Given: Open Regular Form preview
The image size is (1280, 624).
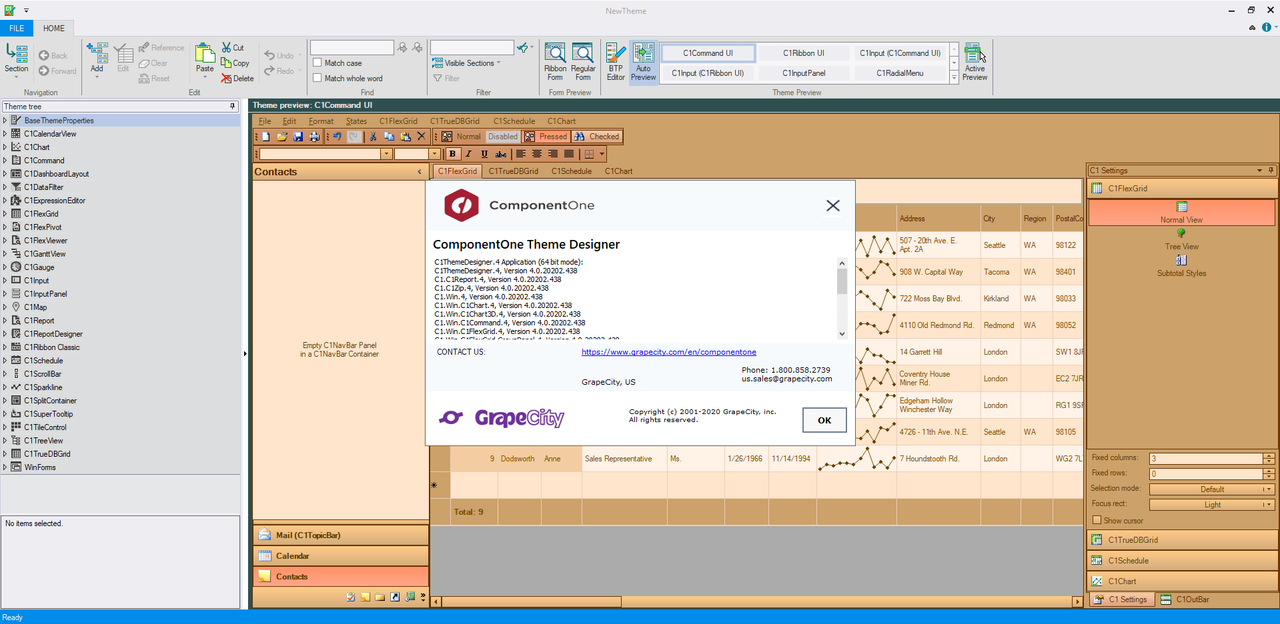Looking at the screenshot, I should [583, 62].
